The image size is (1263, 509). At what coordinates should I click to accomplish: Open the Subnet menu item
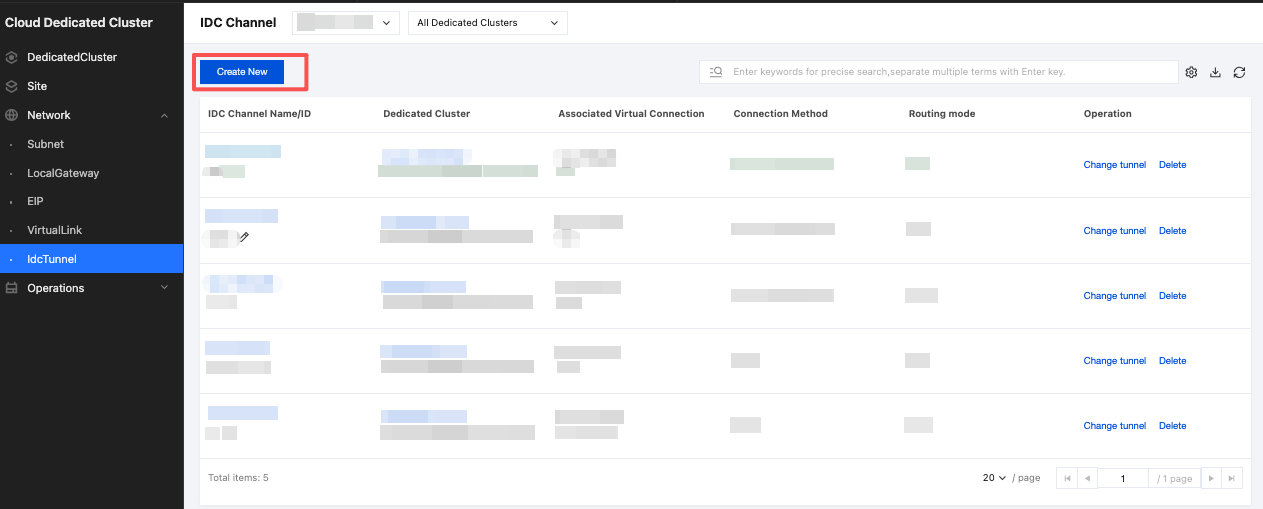46,144
